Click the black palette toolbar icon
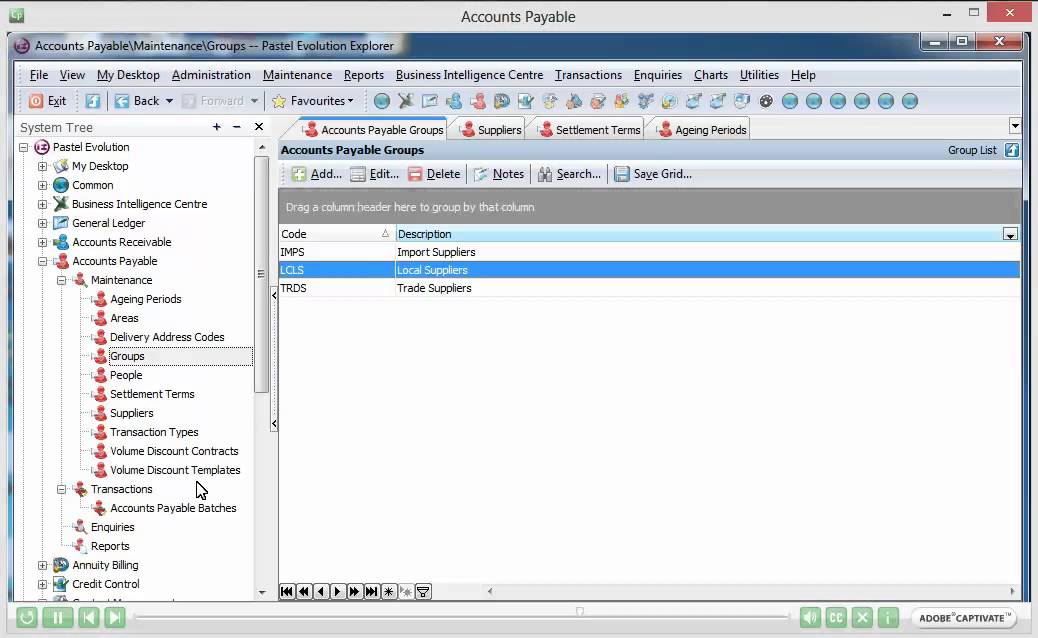Image resolution: width=1038 pixels, height=638 pixels. pos(766,101)
